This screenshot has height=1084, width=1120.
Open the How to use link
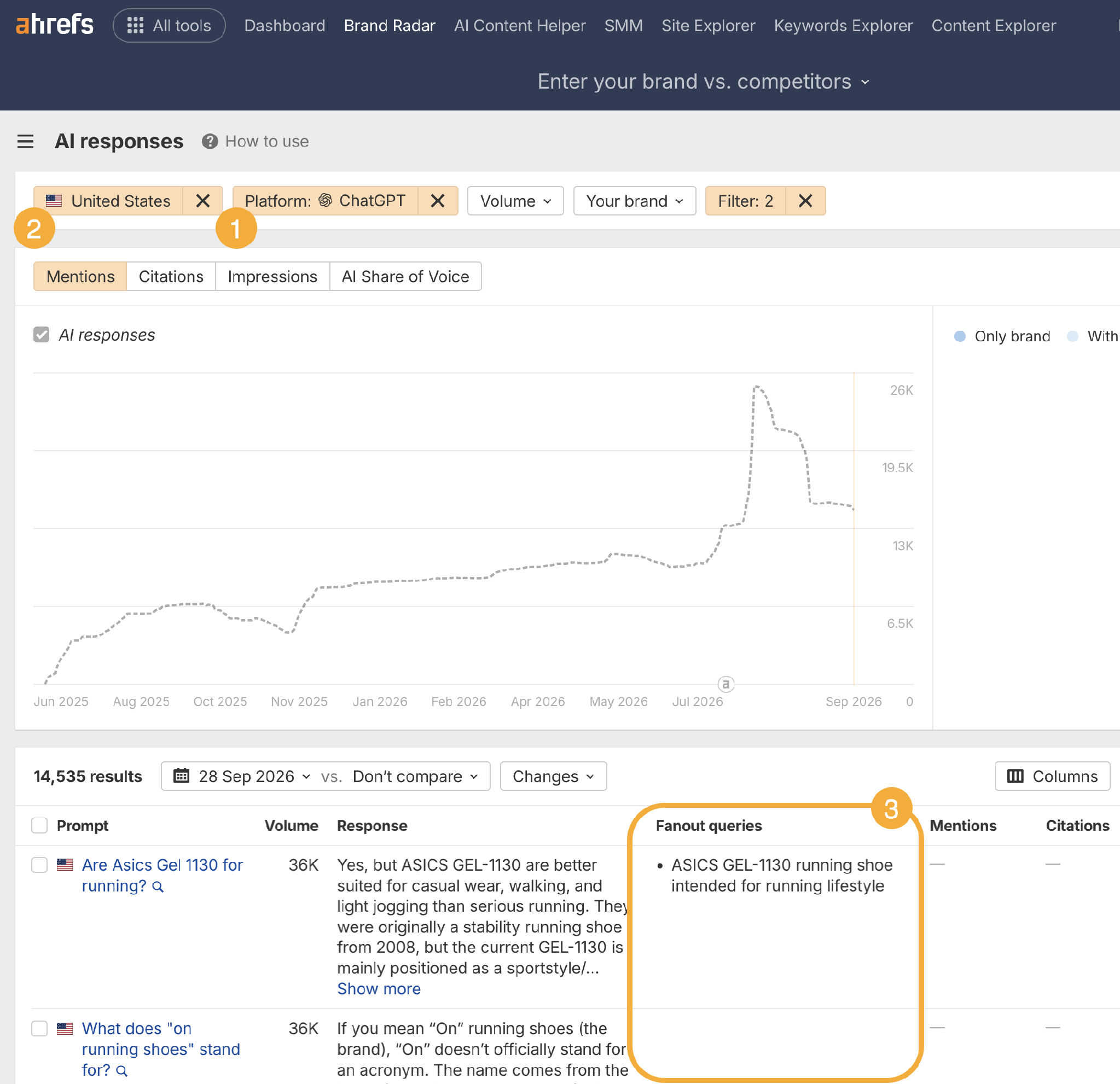point(267,141)
